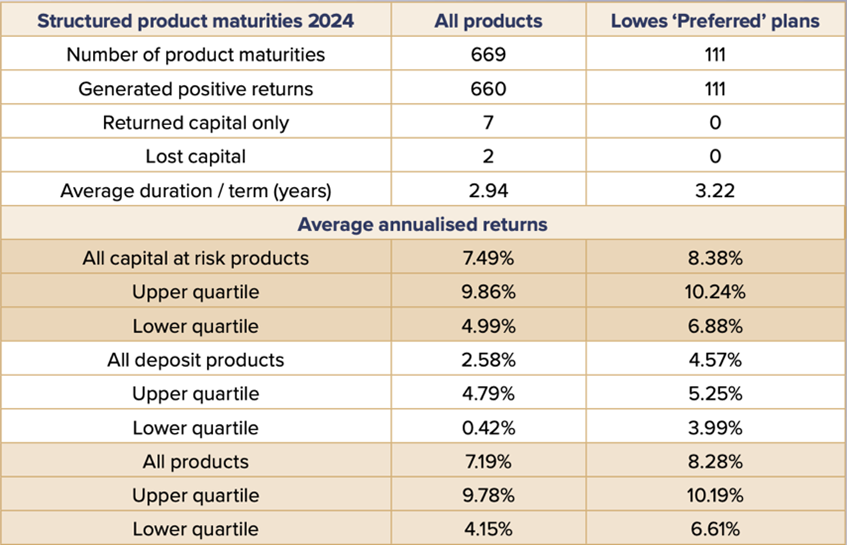Select value 7 in Returned capital row
Viewport: 847px width, 545px height.
pos(489,123)
